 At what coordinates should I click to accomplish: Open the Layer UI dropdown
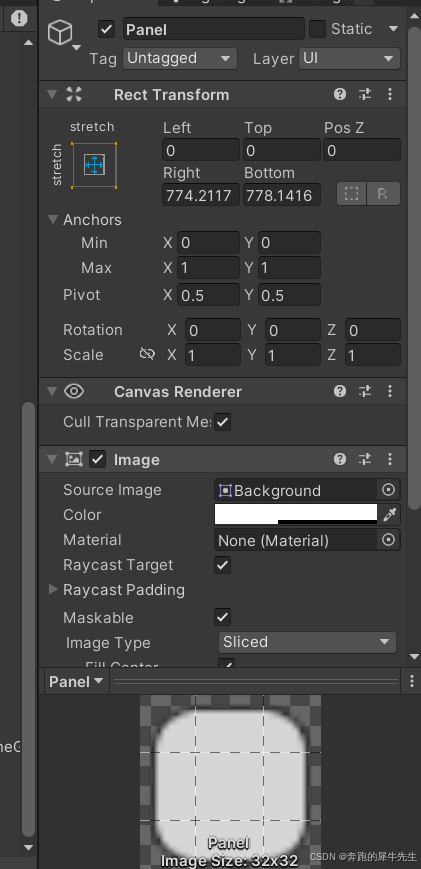coord(349,59)
